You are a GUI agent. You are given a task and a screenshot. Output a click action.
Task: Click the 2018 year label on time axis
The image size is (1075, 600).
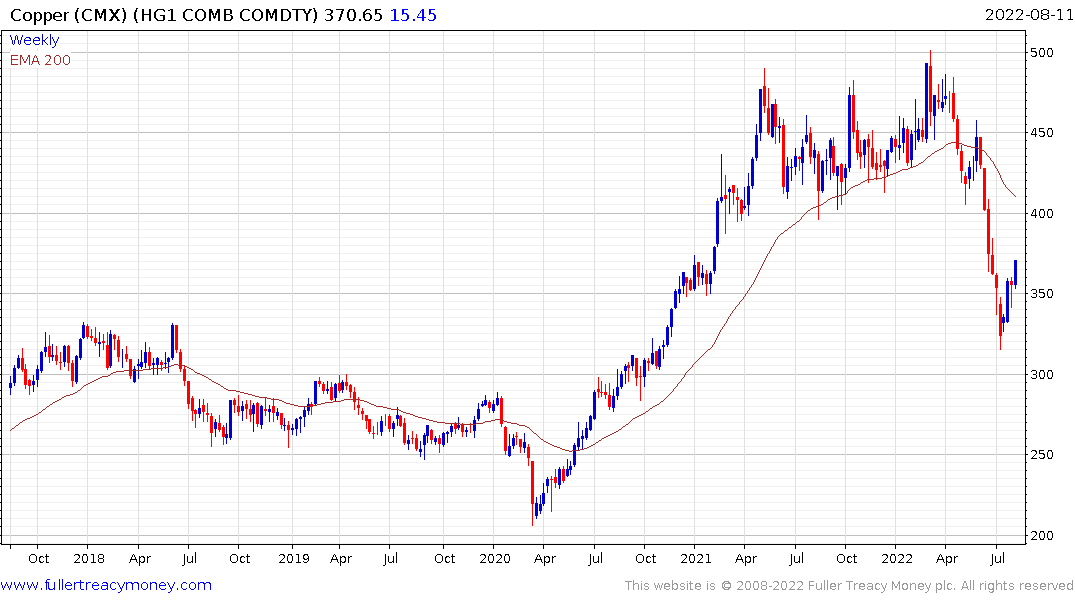89,558
